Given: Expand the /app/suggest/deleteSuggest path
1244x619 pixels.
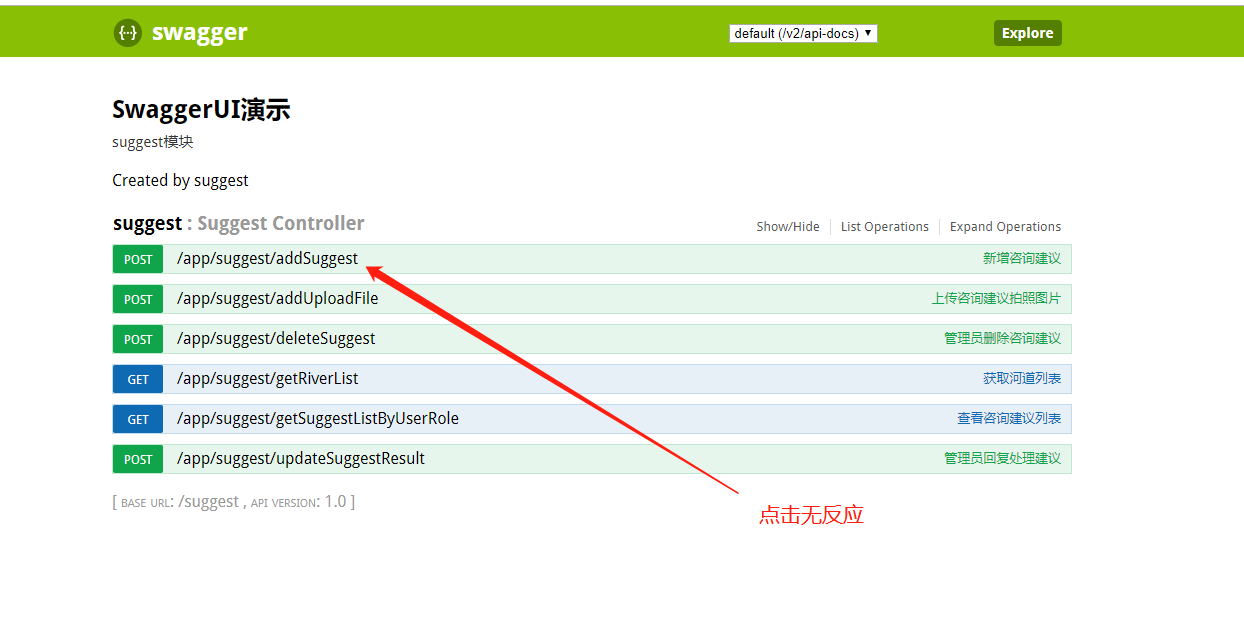Looking at the screenshot, I should tap(276, 338).
